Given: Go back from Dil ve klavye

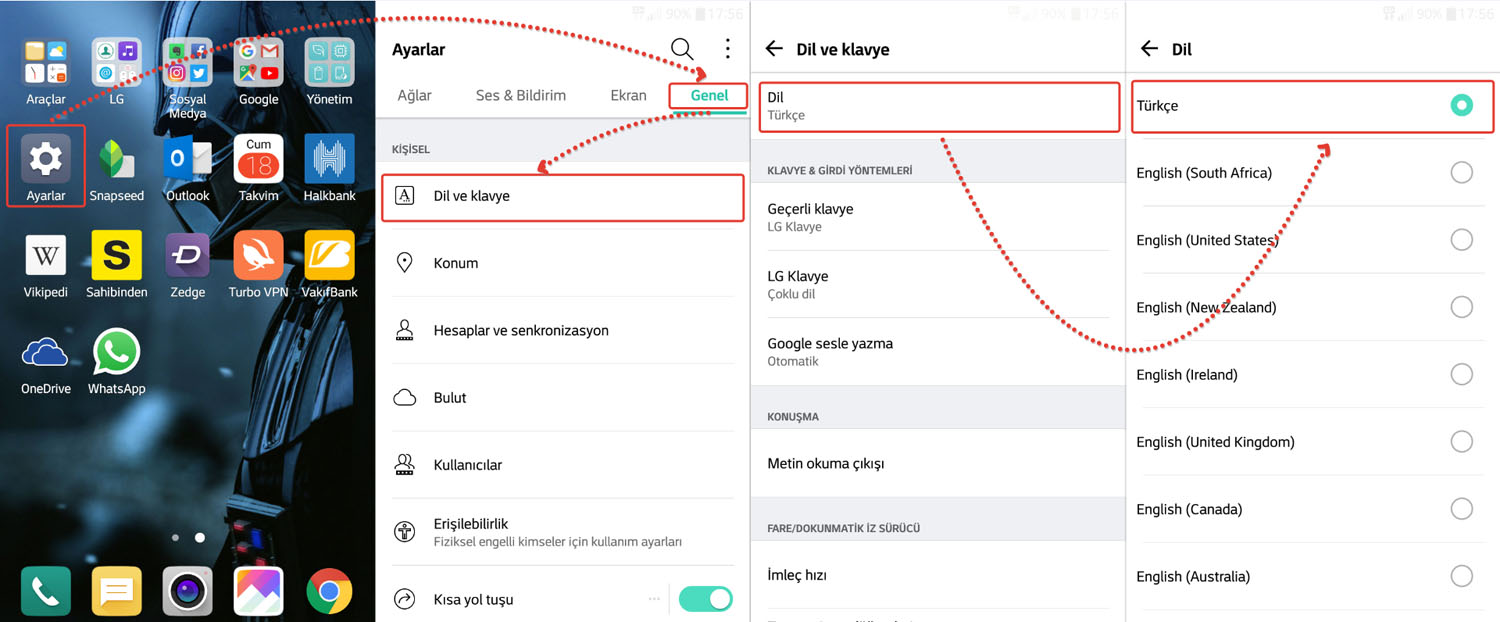Looking at the screenshot, I should pos(774,49).
